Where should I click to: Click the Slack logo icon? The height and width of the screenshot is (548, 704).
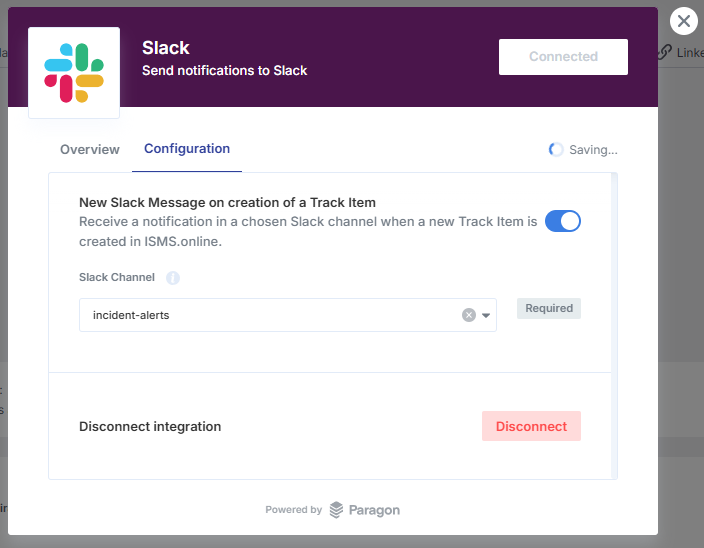coord(74,73)
